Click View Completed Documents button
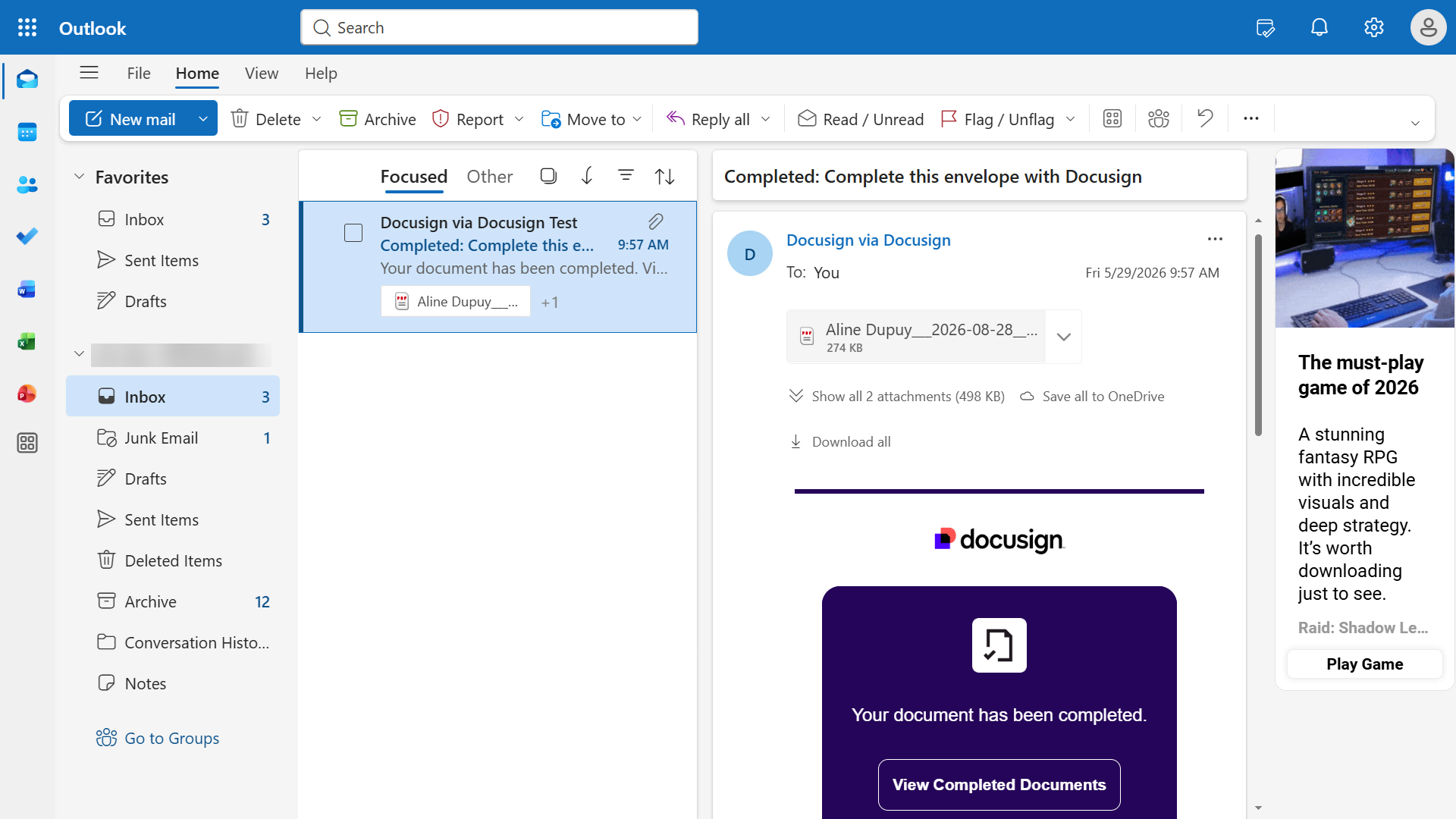Screen dimensions: 1456x819 pos(999,785)
